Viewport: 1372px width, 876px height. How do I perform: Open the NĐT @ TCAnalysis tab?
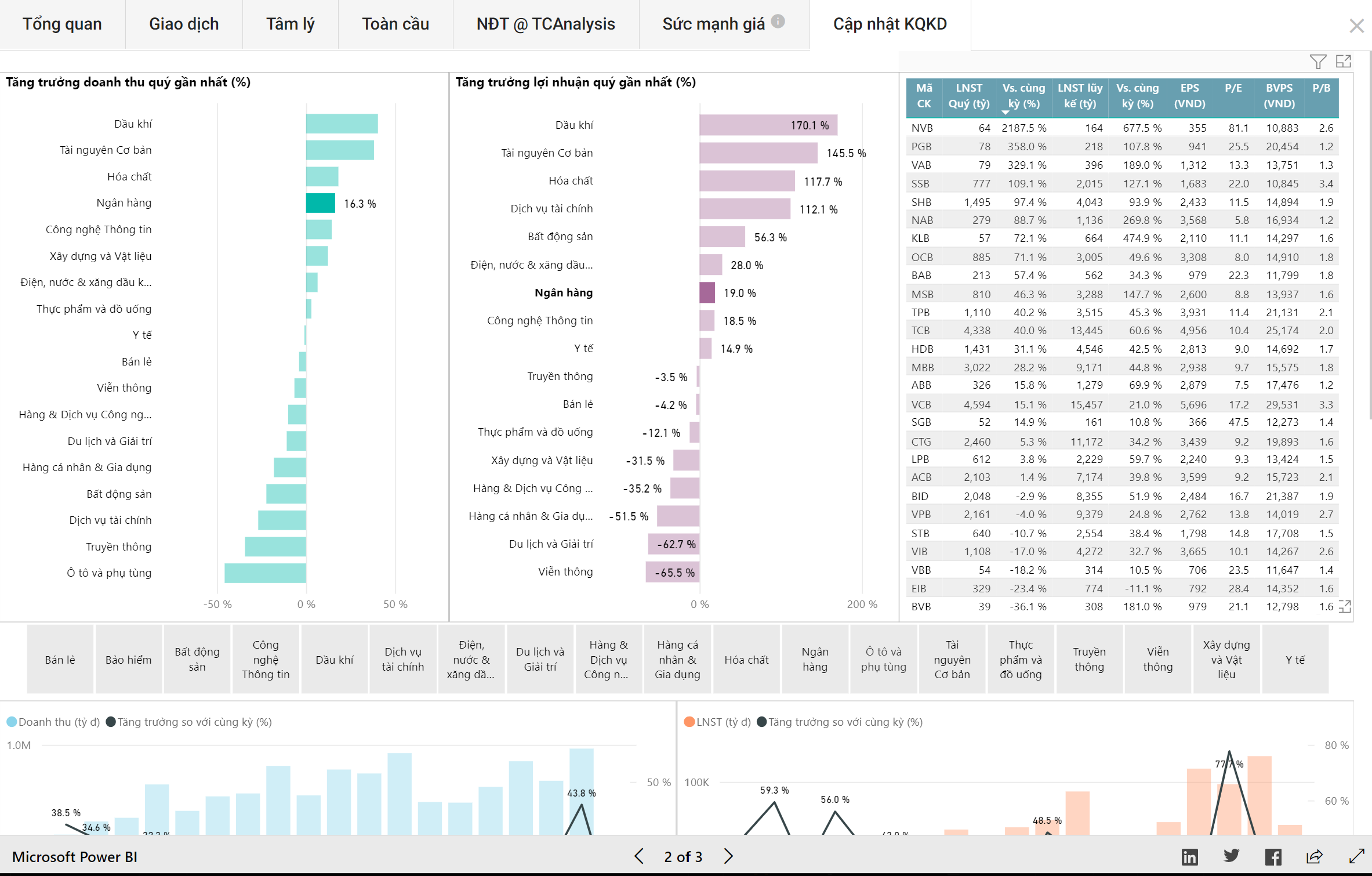pos(546,24)
